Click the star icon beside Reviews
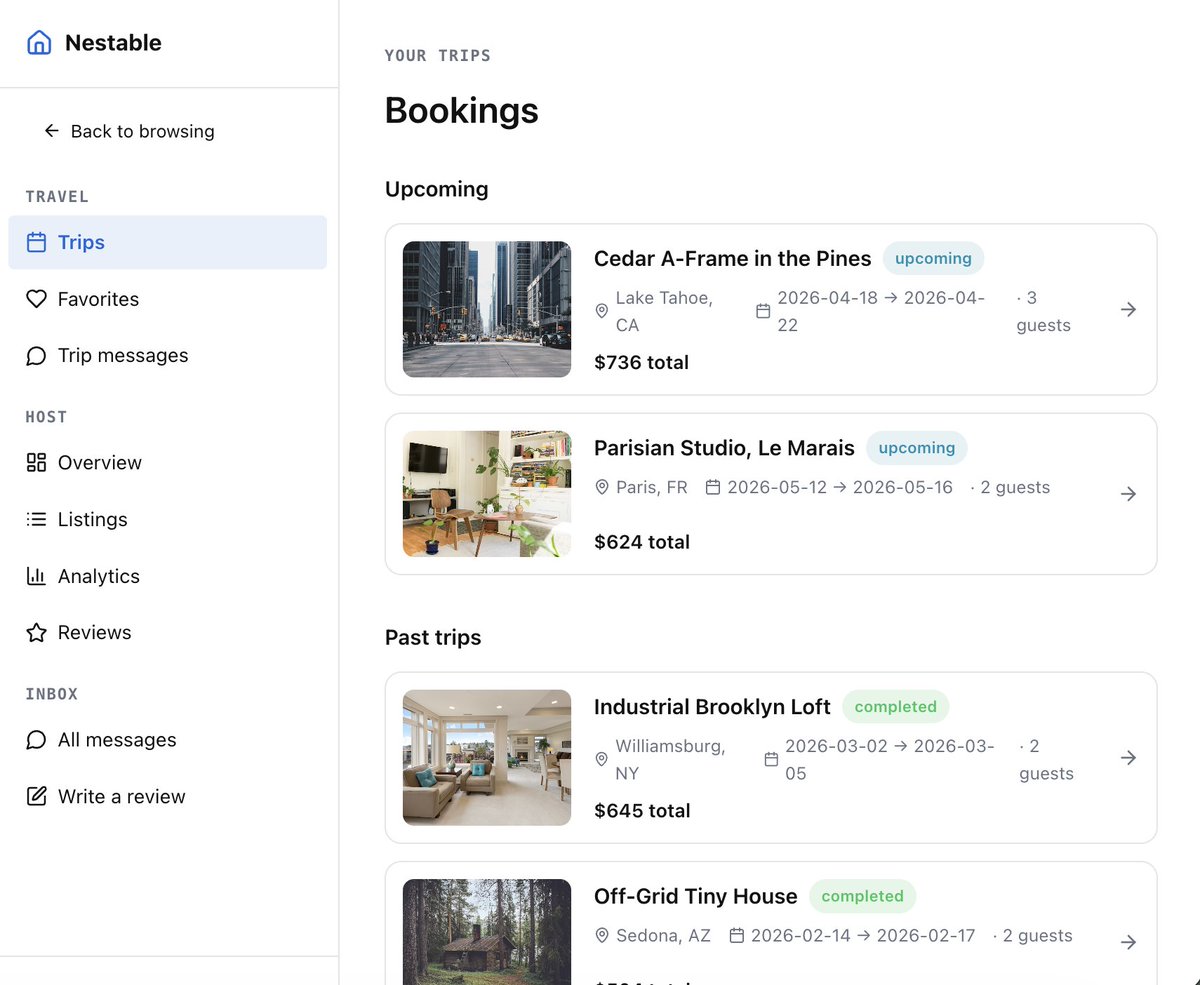This screenshot has width=1200, height=985. [x=37, y=632]
